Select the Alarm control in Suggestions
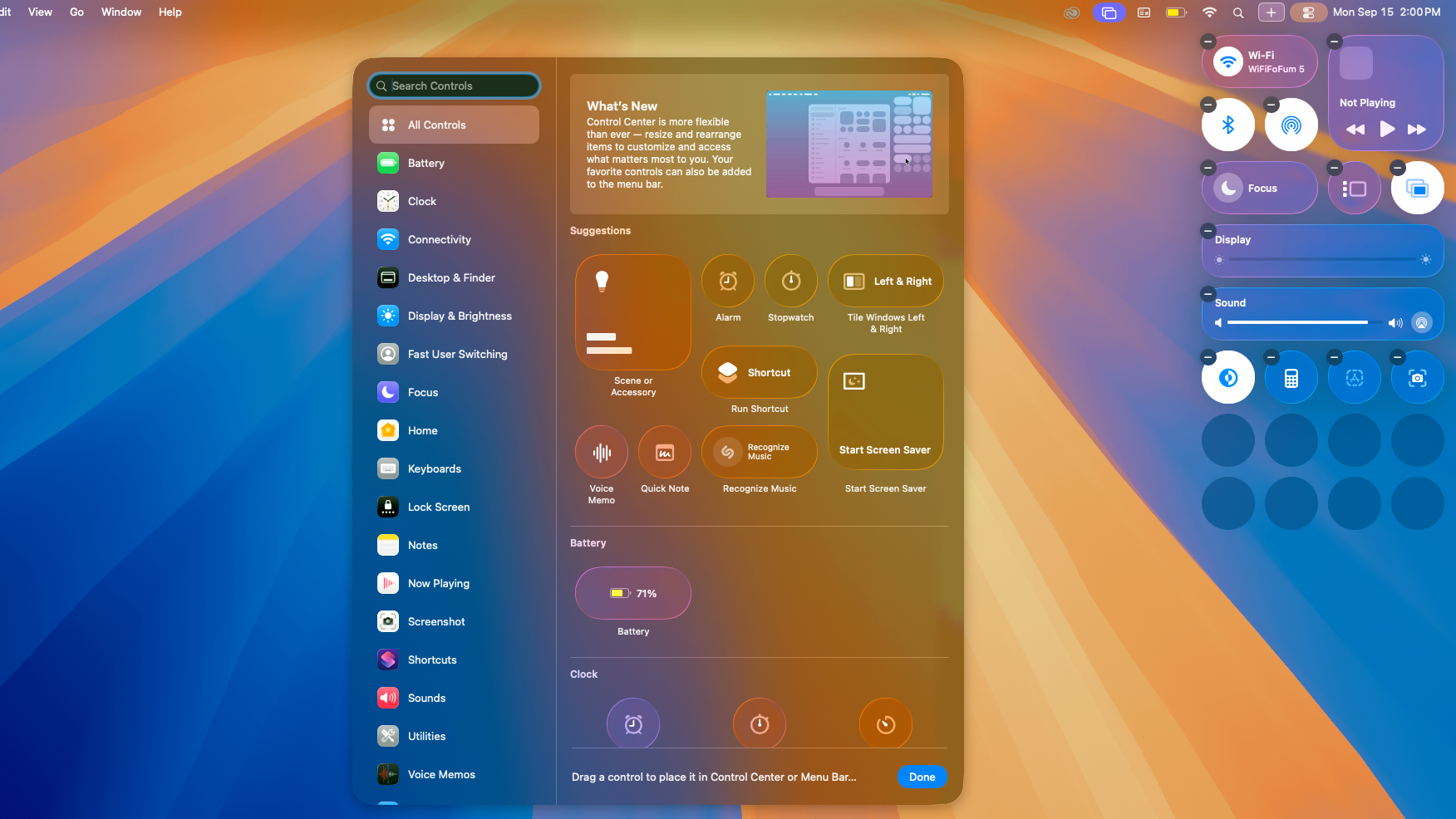Image resolution: width=1456 pixels, height=819 pixels. point(727,281)
